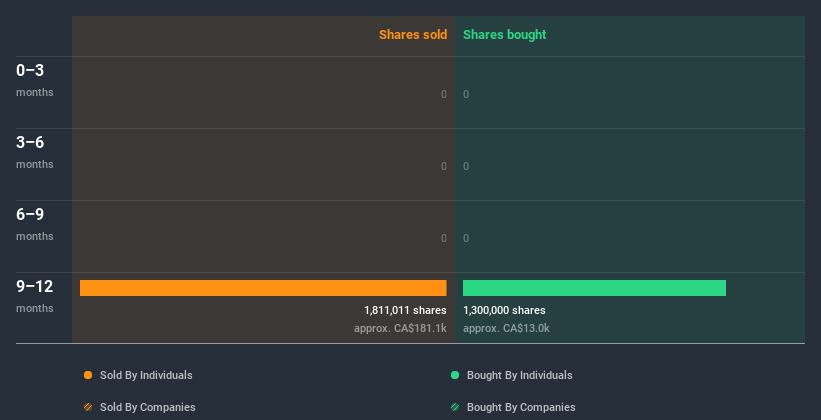Click the 'Sold By Individuals' legend label
The height and width of the screenshot is (420, 821).
click(146, 375)
